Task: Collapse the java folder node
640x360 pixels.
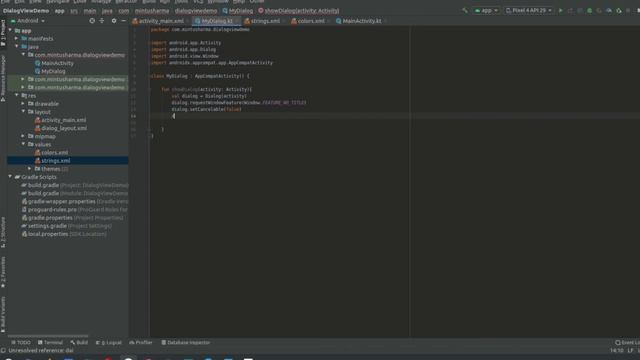Action: [x=17, y=47]
